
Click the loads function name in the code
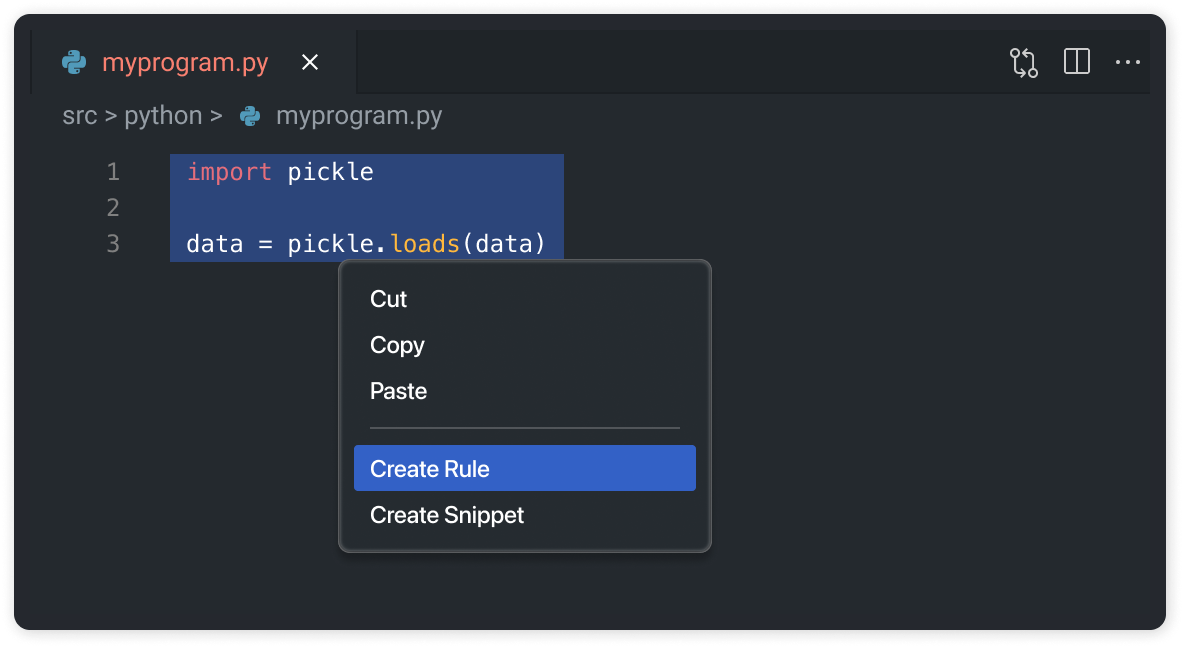[x=425, y=243]
